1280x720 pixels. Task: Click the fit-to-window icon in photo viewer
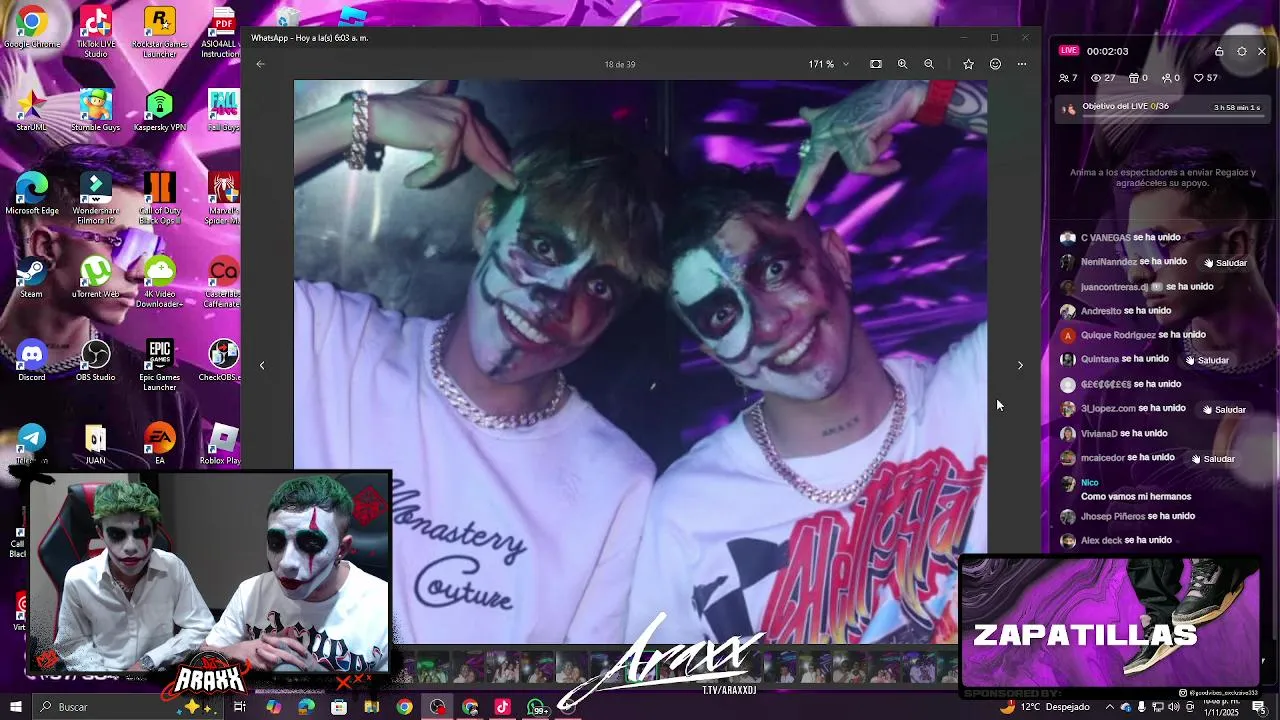click(876, 64)
